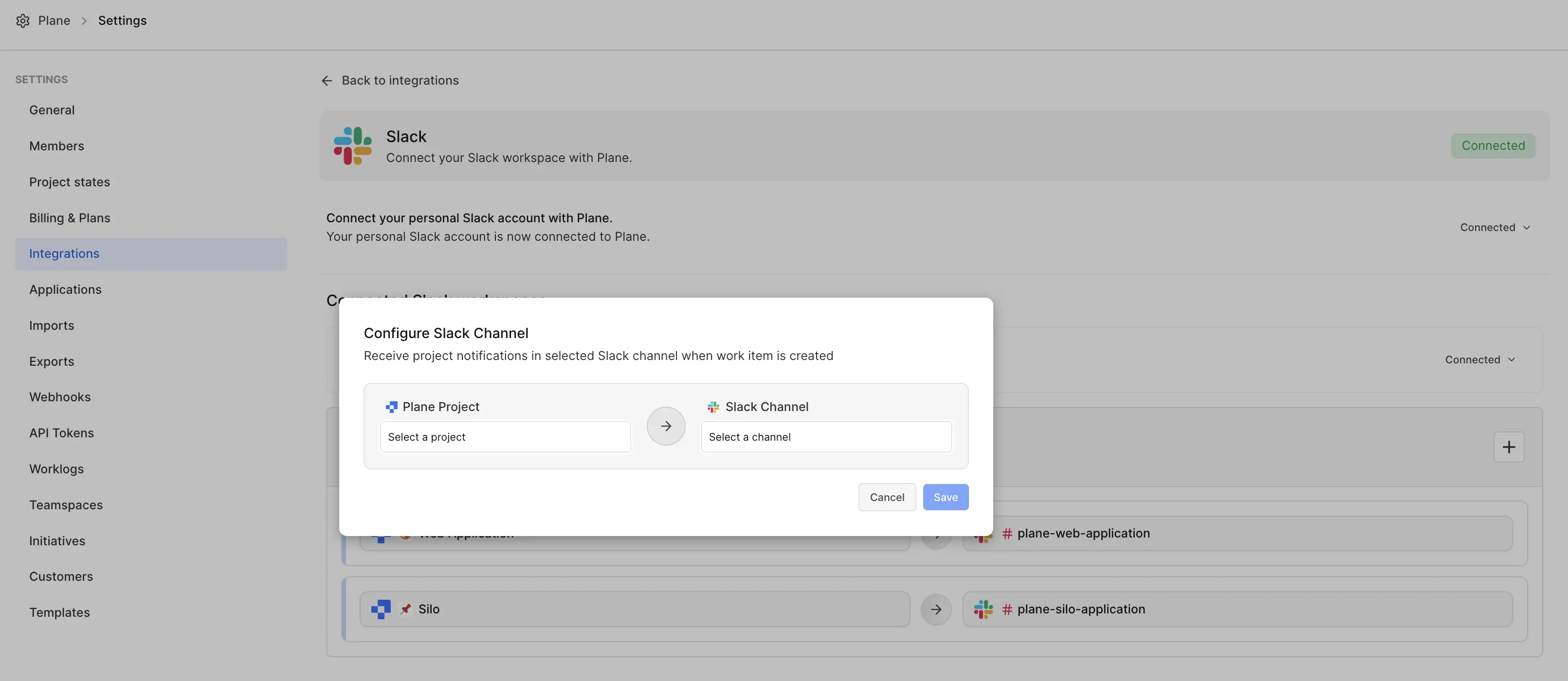Click 'Receive project notifications' description text
This screenshot has height=681, width=1568.
(599, 356)
